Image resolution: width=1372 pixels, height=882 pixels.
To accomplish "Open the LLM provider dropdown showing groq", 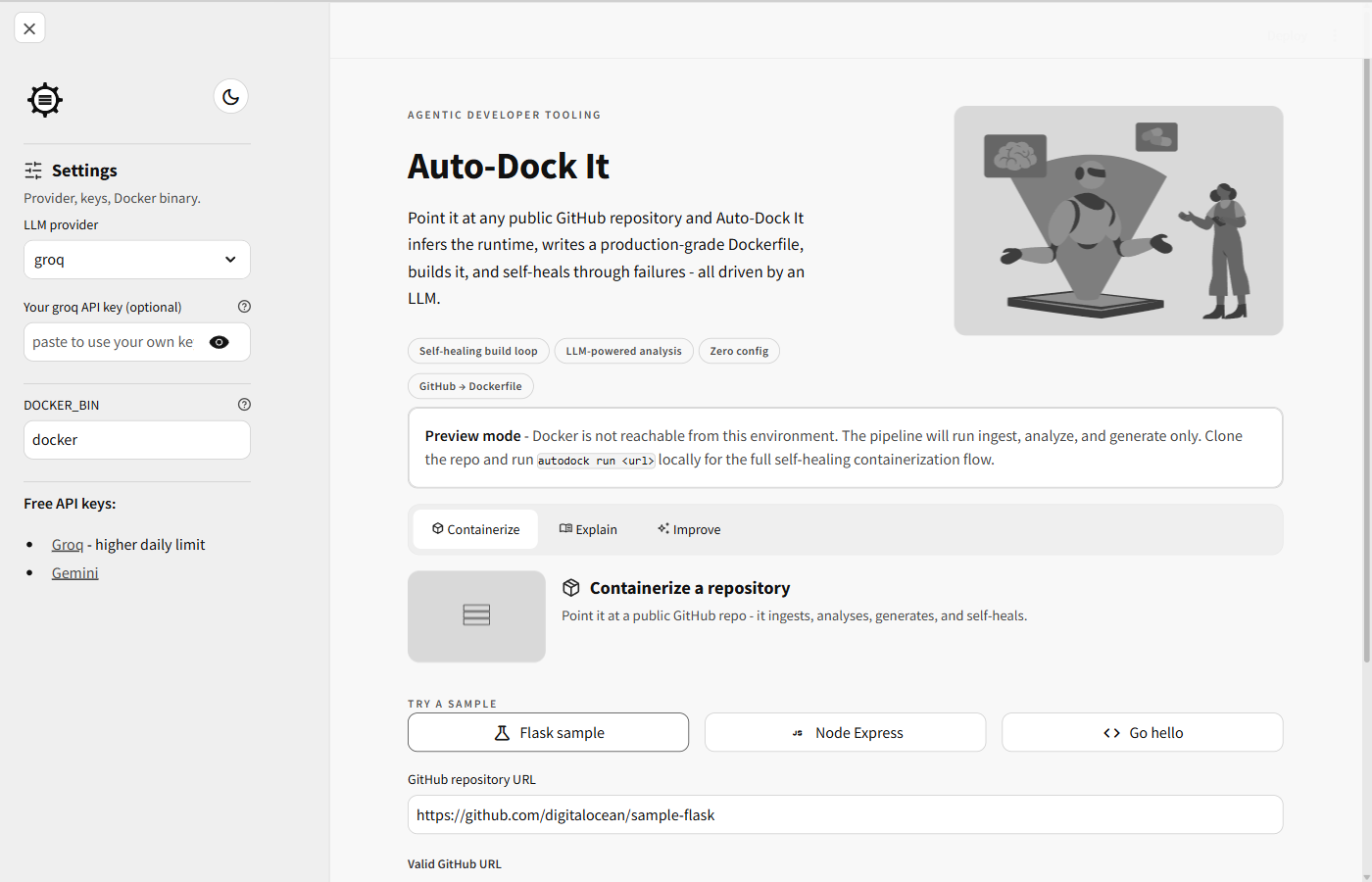I will pyautogui.click(x=137, y=260).
